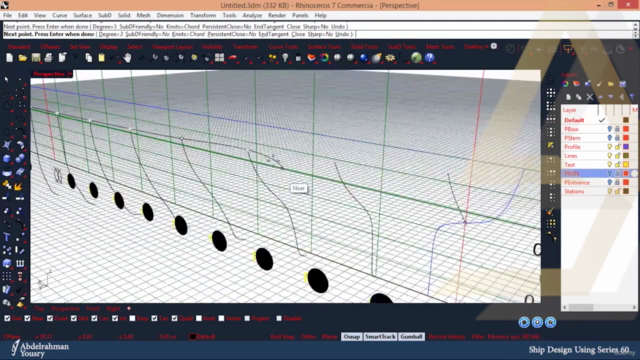Click the toolbar gear settings icon after Drafting
The image size is (640, 360).
pos(494,46)
